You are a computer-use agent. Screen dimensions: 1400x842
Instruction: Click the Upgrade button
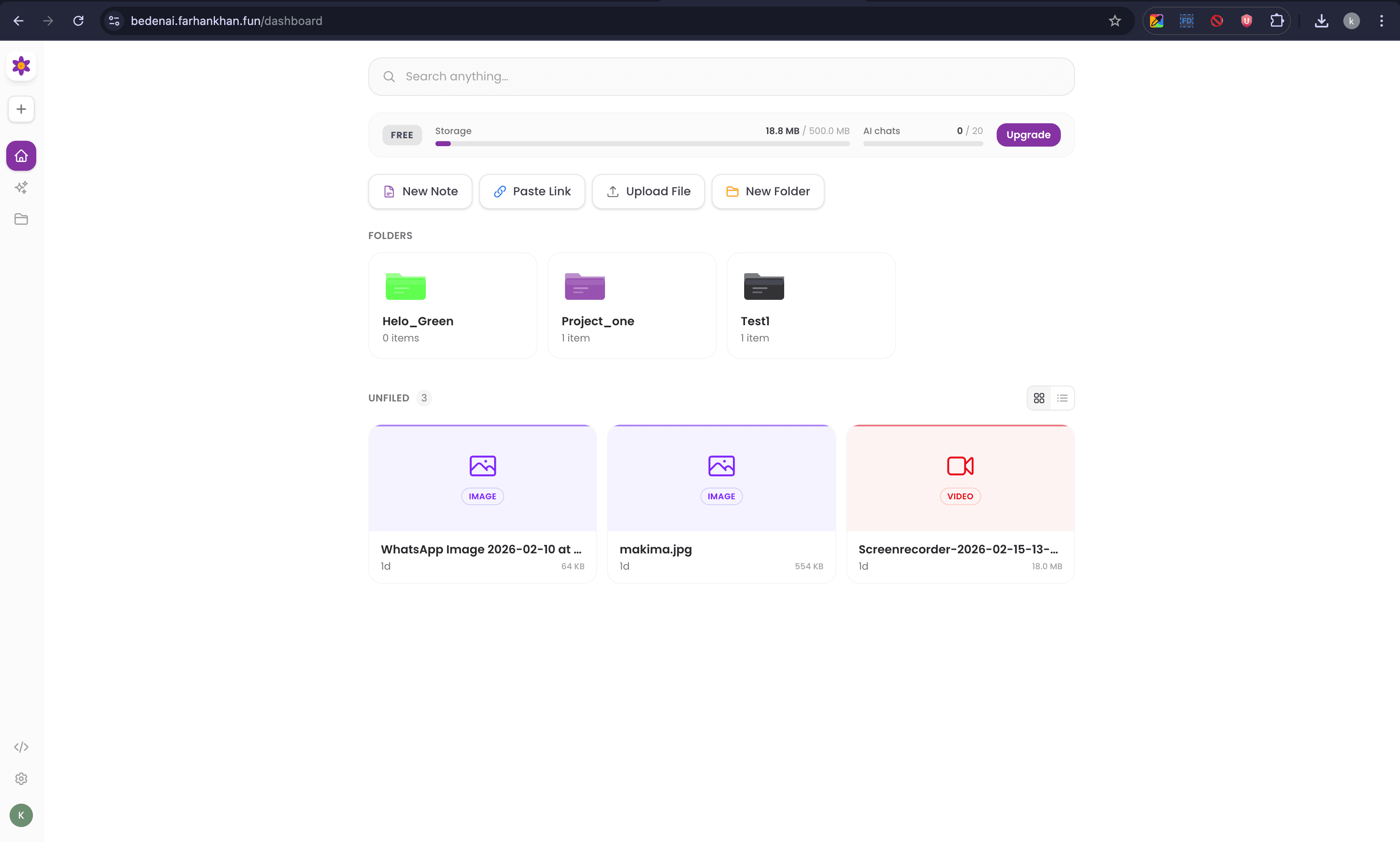(1028, 135)
